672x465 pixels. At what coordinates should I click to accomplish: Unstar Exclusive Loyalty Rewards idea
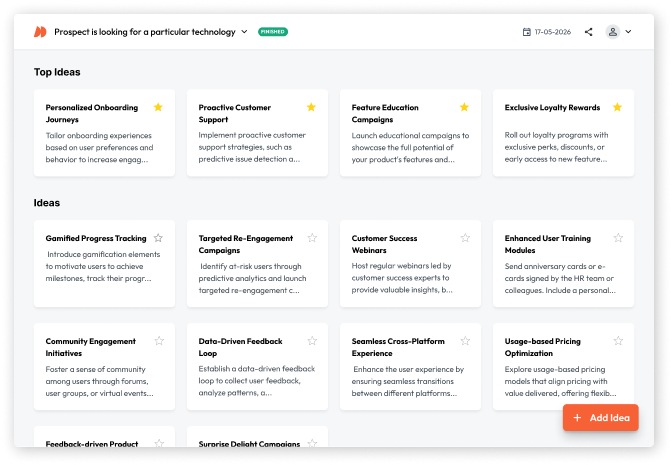(617, 107)
